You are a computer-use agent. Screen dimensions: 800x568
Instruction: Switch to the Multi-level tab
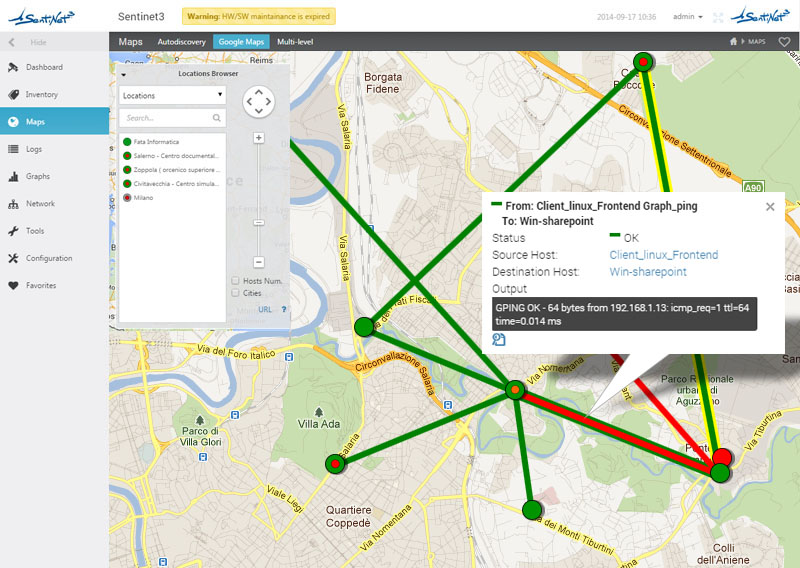coord(295,42)
